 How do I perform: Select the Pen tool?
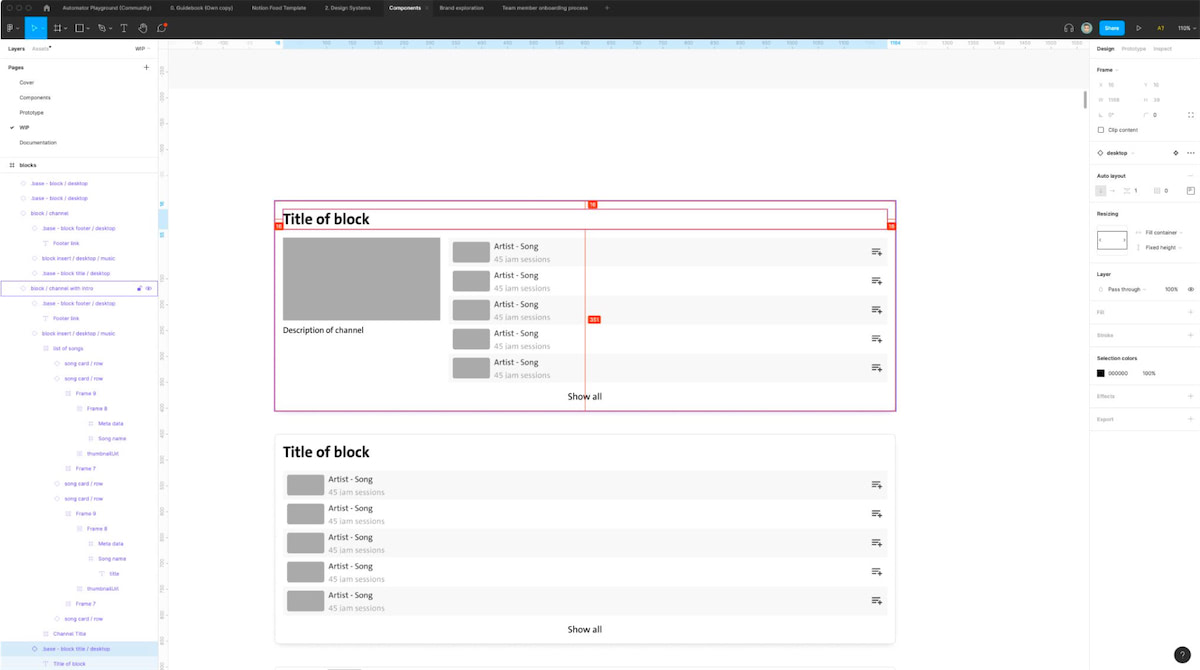[x=103, y=28]
